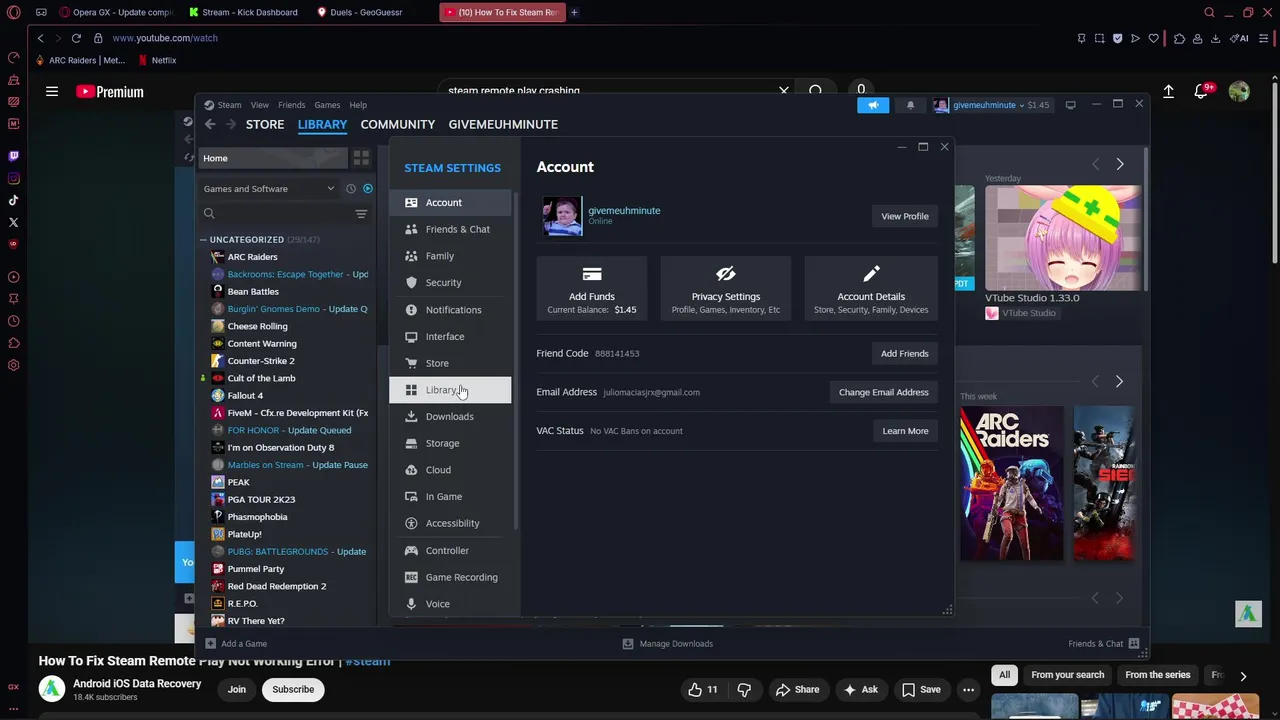Switch to the GIVEMEUHMINUTE profile tab
Viewport: 1280px width, 720px height.
tap(503, 124)
